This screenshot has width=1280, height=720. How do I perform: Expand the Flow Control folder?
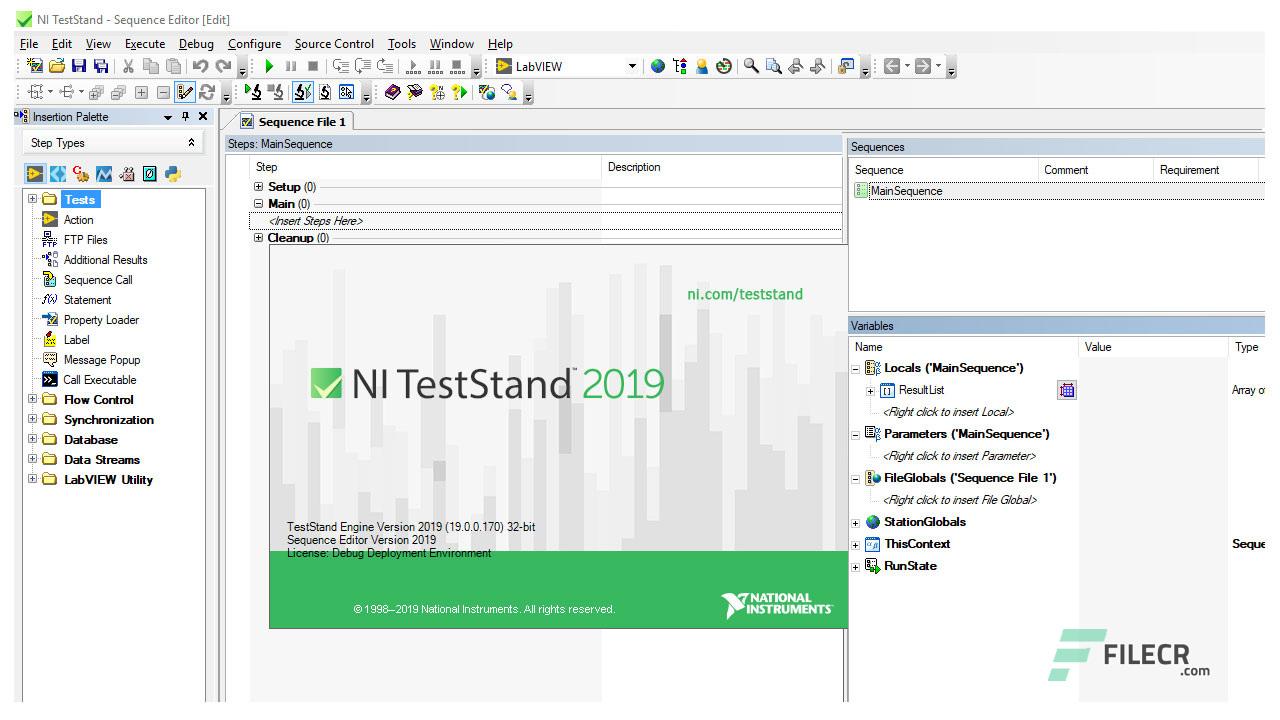click(32, 399)
